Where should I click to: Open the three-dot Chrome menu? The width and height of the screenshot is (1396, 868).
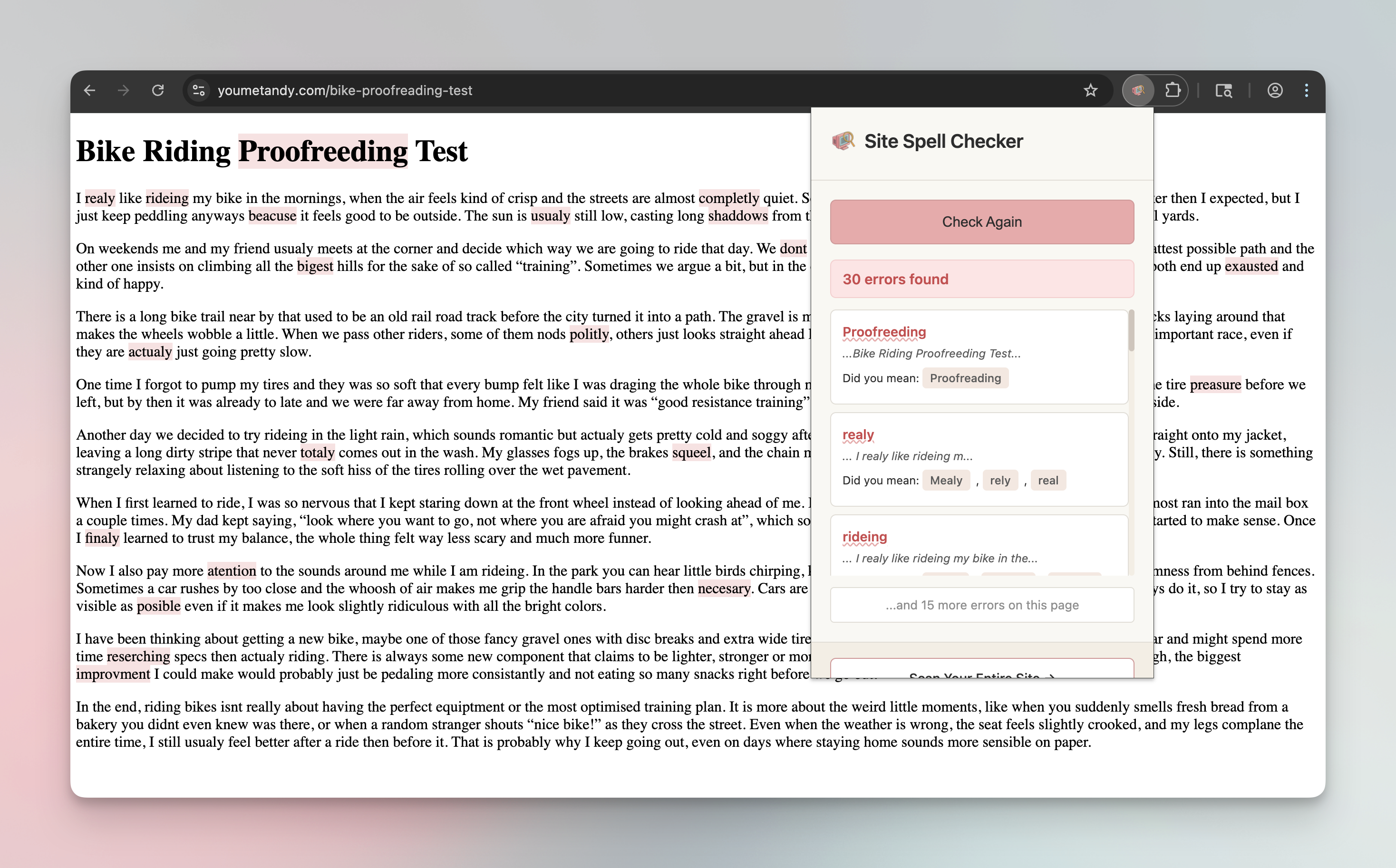[x=1307, y=90]
